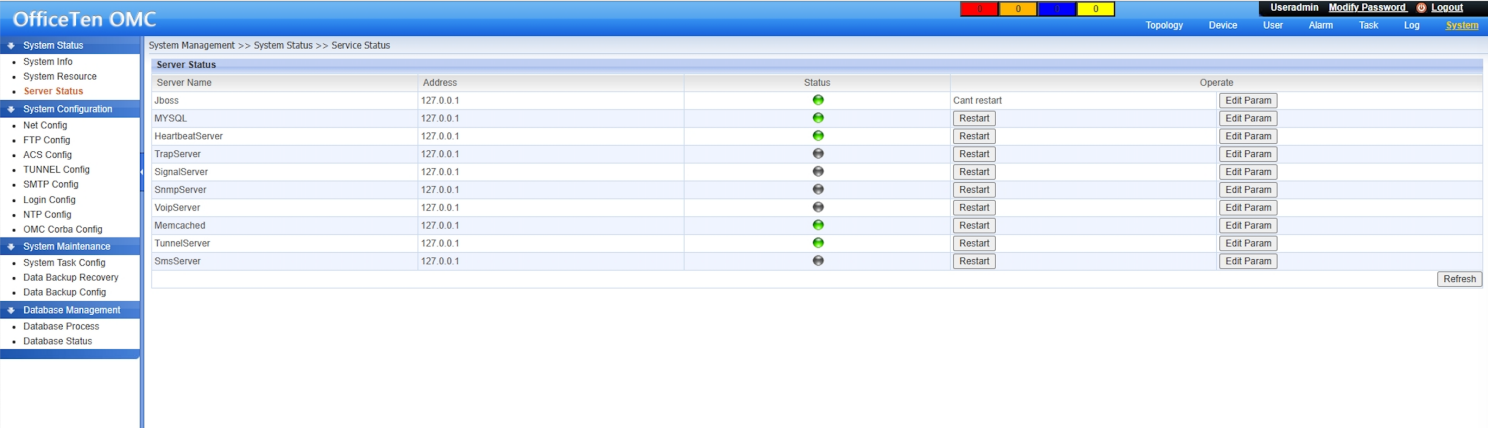Click the SmsServer gray status indicator

coord(818,261)
